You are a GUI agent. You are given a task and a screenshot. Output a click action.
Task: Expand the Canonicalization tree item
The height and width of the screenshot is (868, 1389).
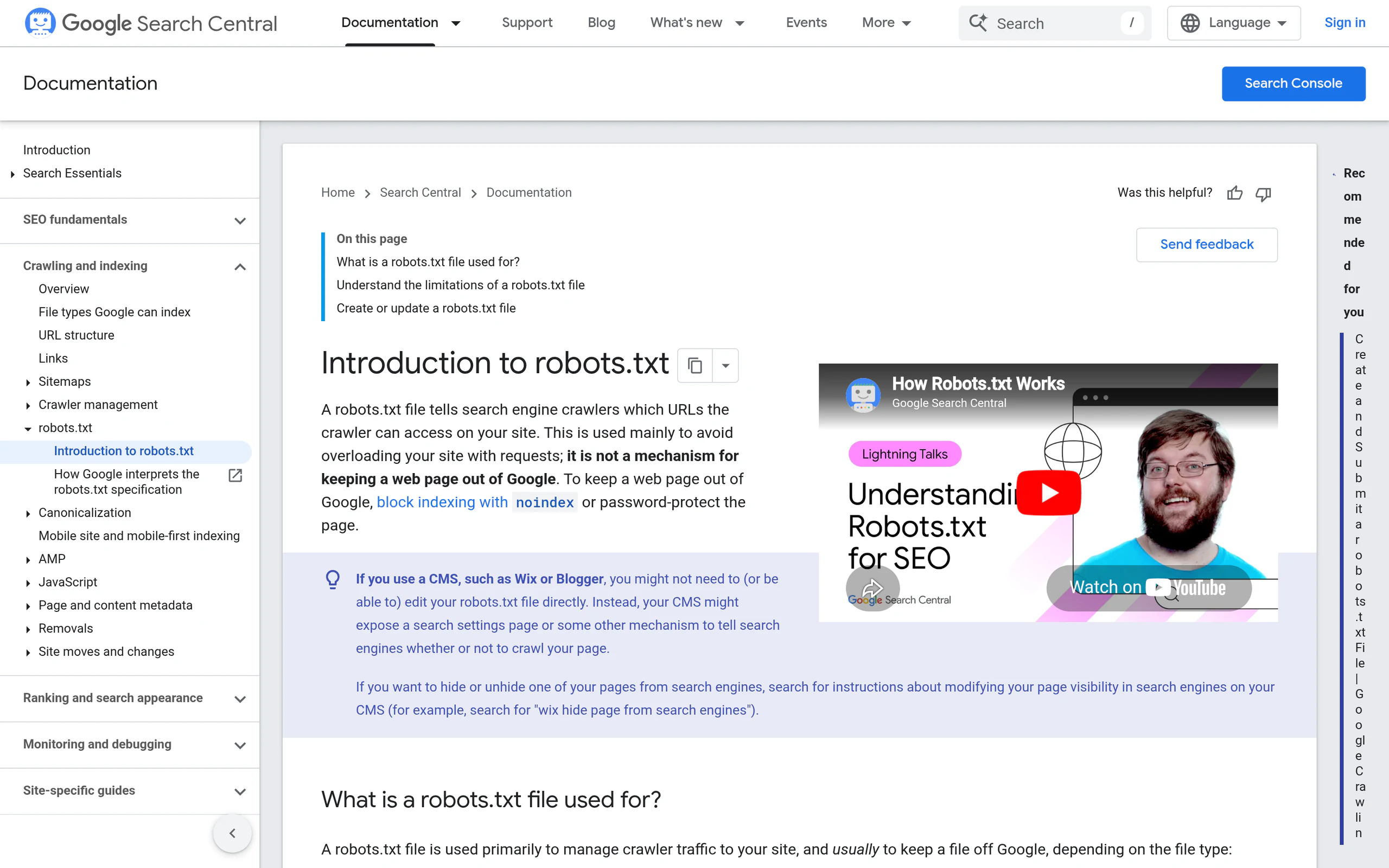point(28,513)
